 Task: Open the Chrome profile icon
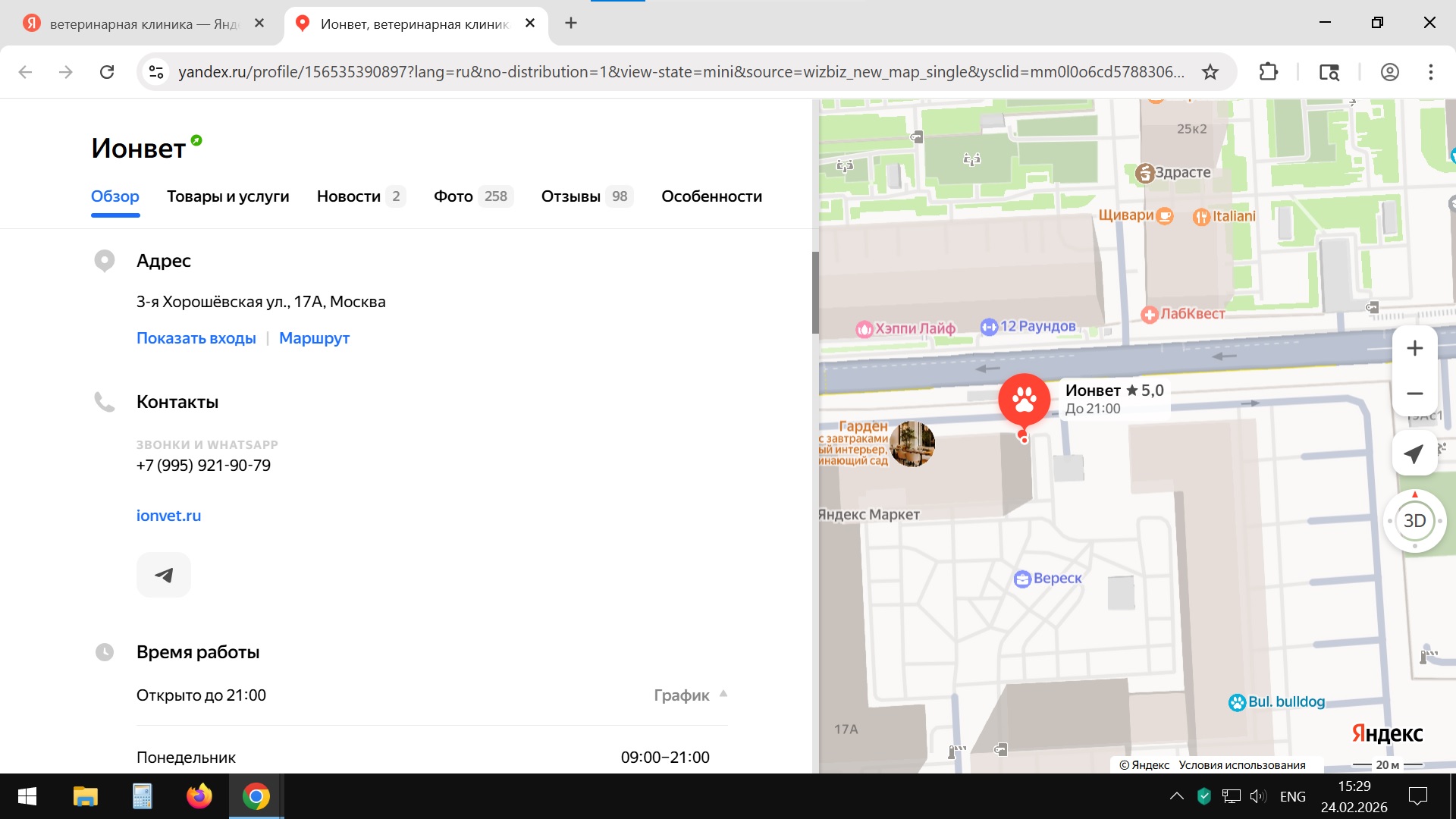1389,72
